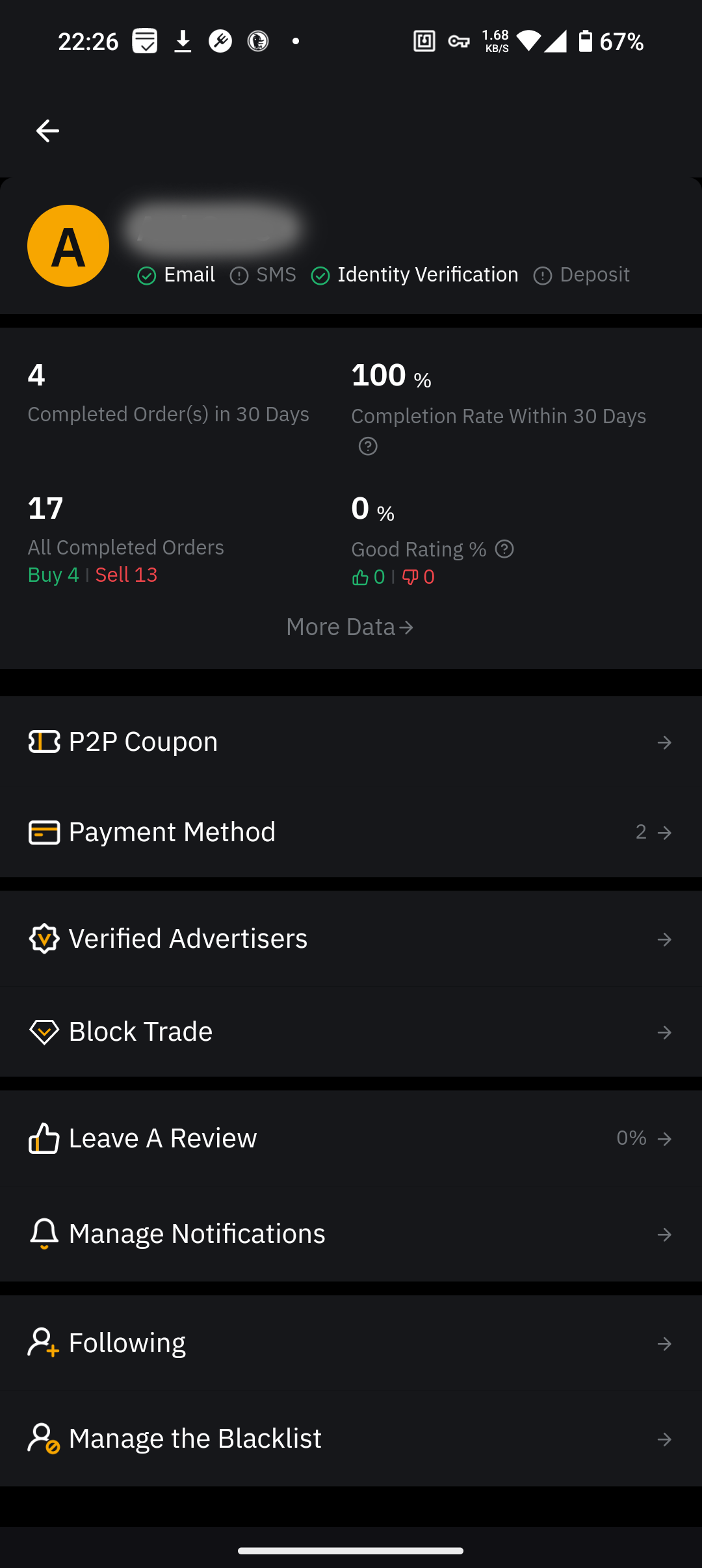Image resolution: width=702 pixels, height=1568 pixels.
Task: Expand Leave A Review via its arrow
Action: (664, 1138)
